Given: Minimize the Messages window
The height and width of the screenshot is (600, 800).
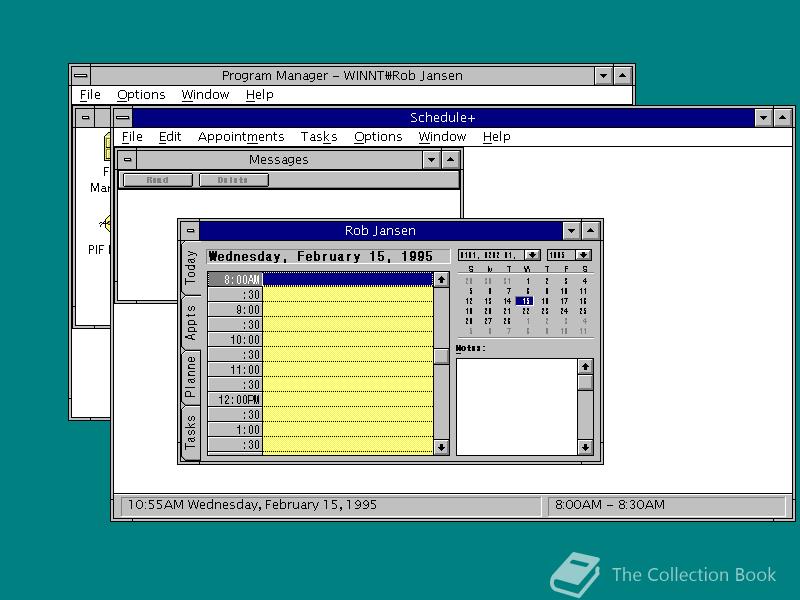Looking at the screenshot, I should (x=431, y=160).
